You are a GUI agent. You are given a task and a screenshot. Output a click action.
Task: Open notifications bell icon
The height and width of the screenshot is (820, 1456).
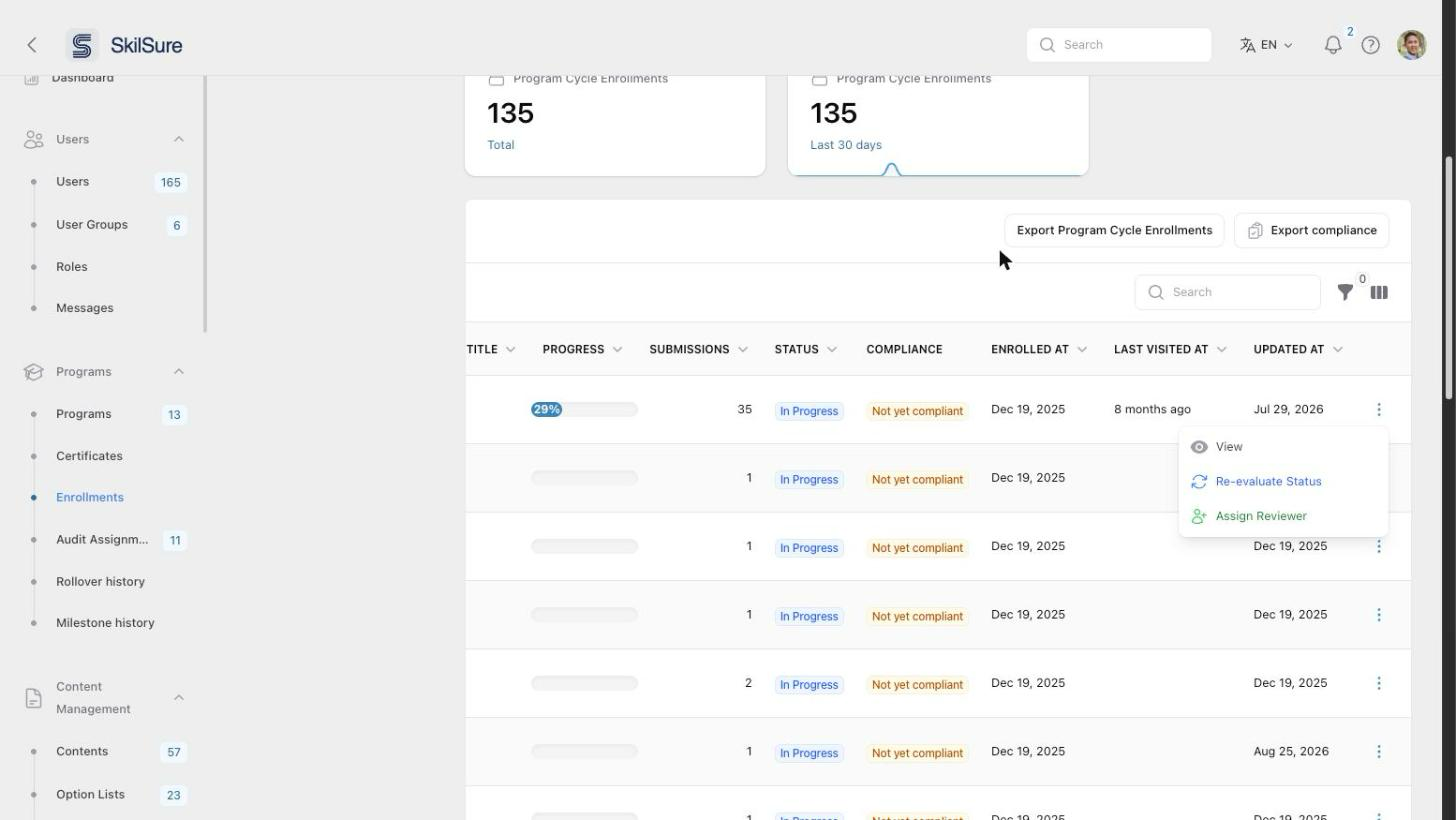click(1333, 45)
